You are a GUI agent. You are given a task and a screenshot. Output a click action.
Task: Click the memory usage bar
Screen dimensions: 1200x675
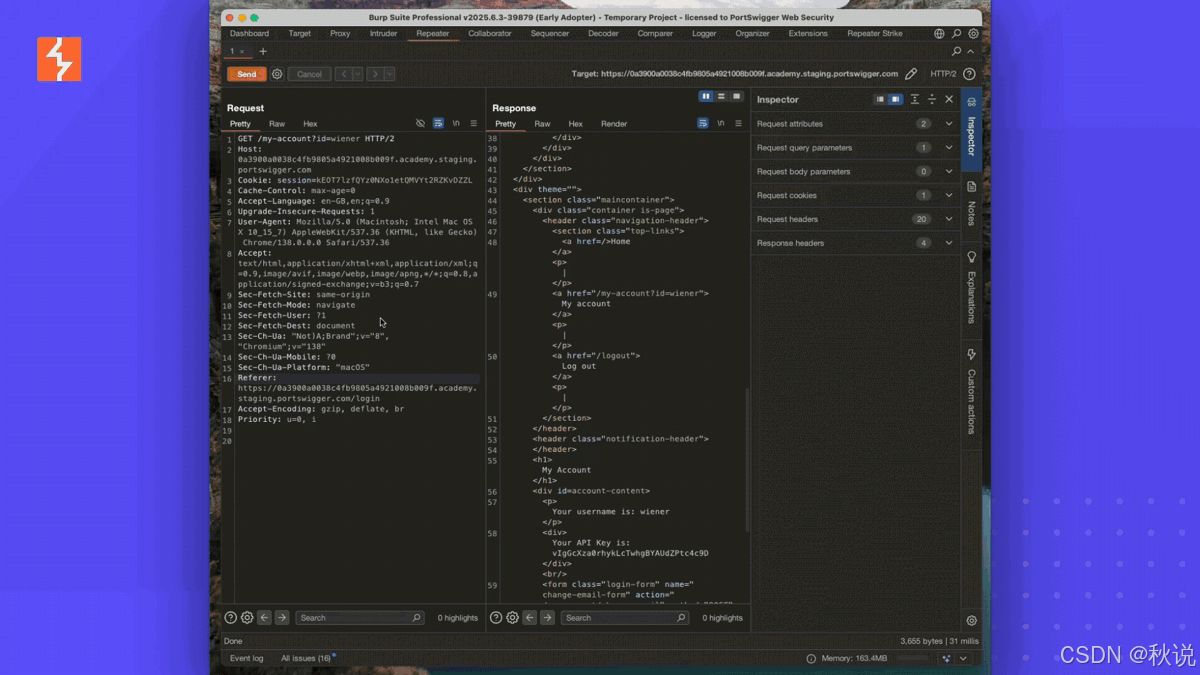[x=913, y=658]
